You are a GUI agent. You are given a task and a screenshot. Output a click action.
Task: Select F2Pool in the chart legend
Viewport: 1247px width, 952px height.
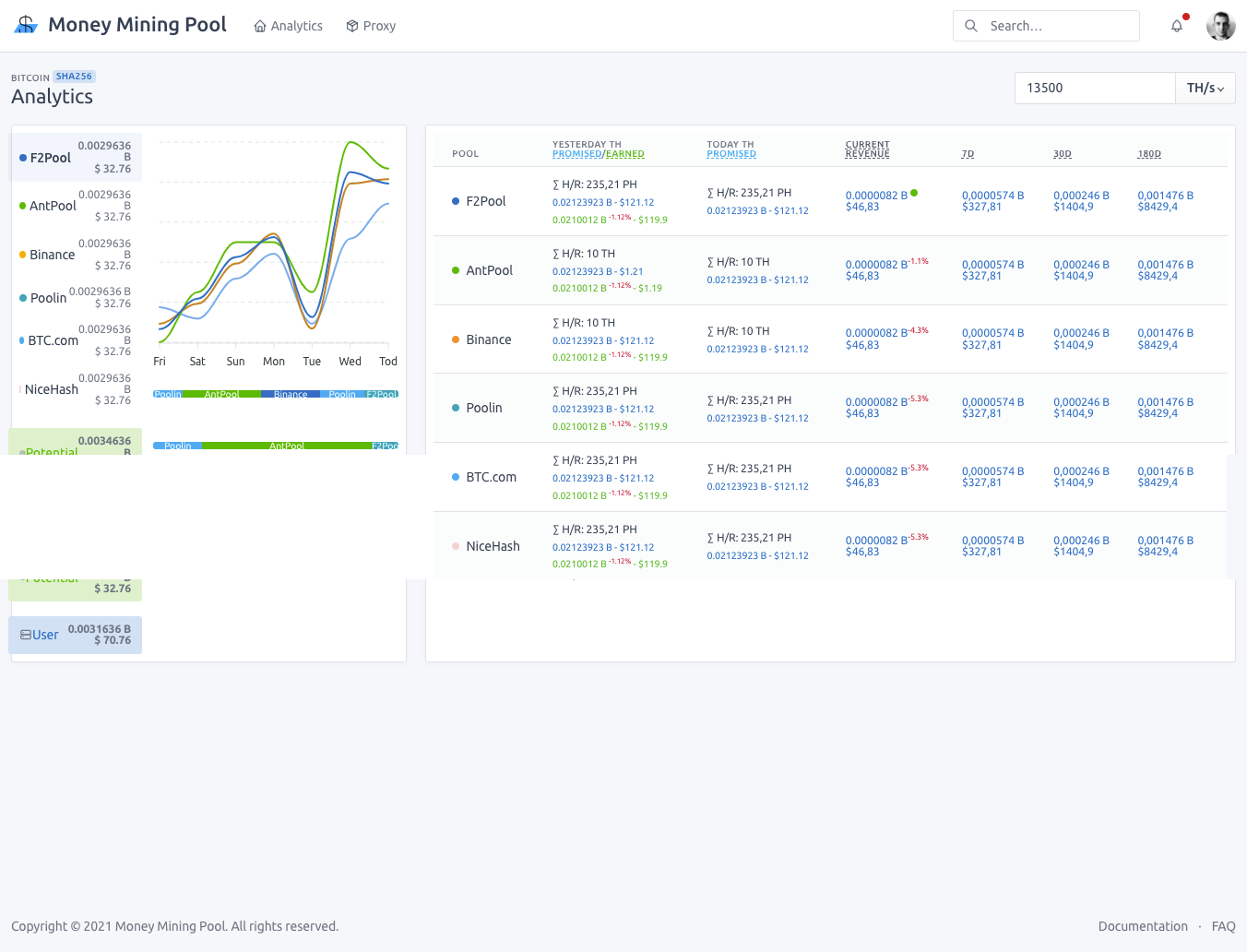76,158
